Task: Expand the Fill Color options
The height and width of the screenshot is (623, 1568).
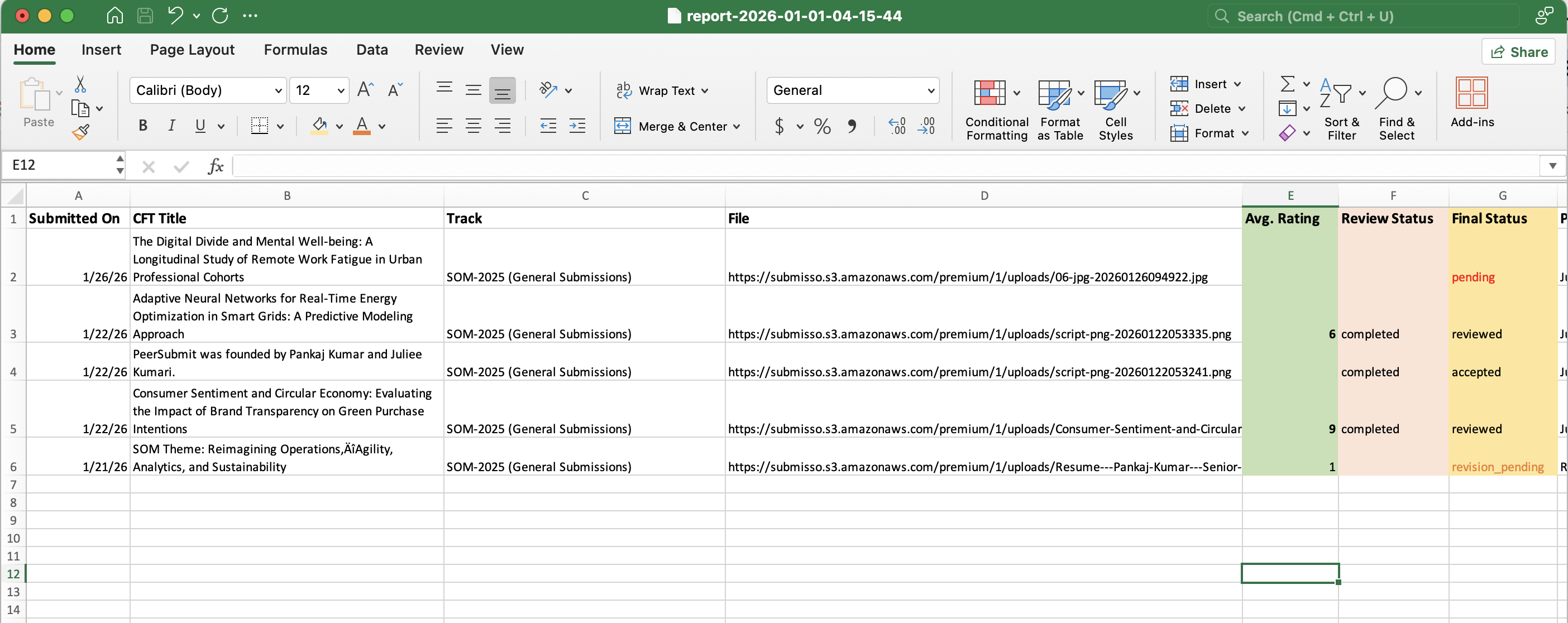Action: pyautogui.click(x=339, y=127)
